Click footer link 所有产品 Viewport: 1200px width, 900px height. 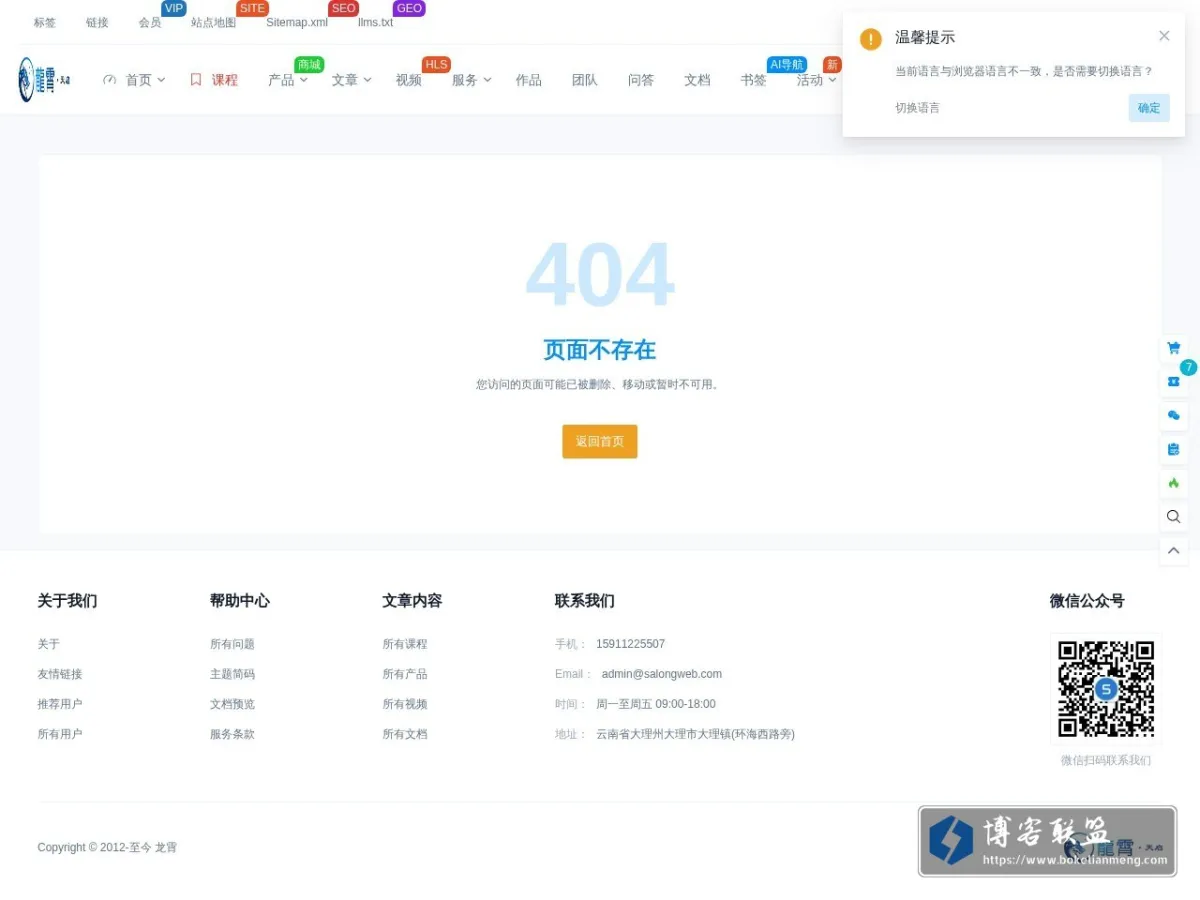coord(405,674)
